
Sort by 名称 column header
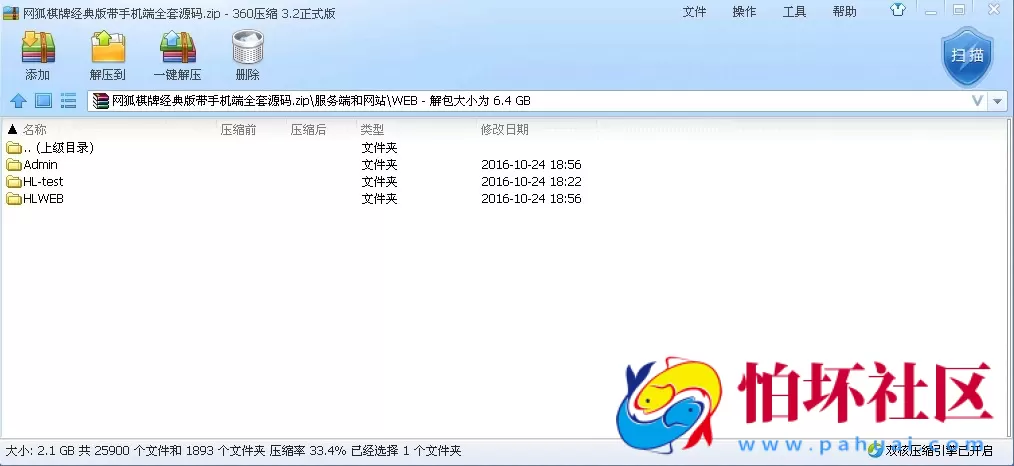[x=34, y=130]
